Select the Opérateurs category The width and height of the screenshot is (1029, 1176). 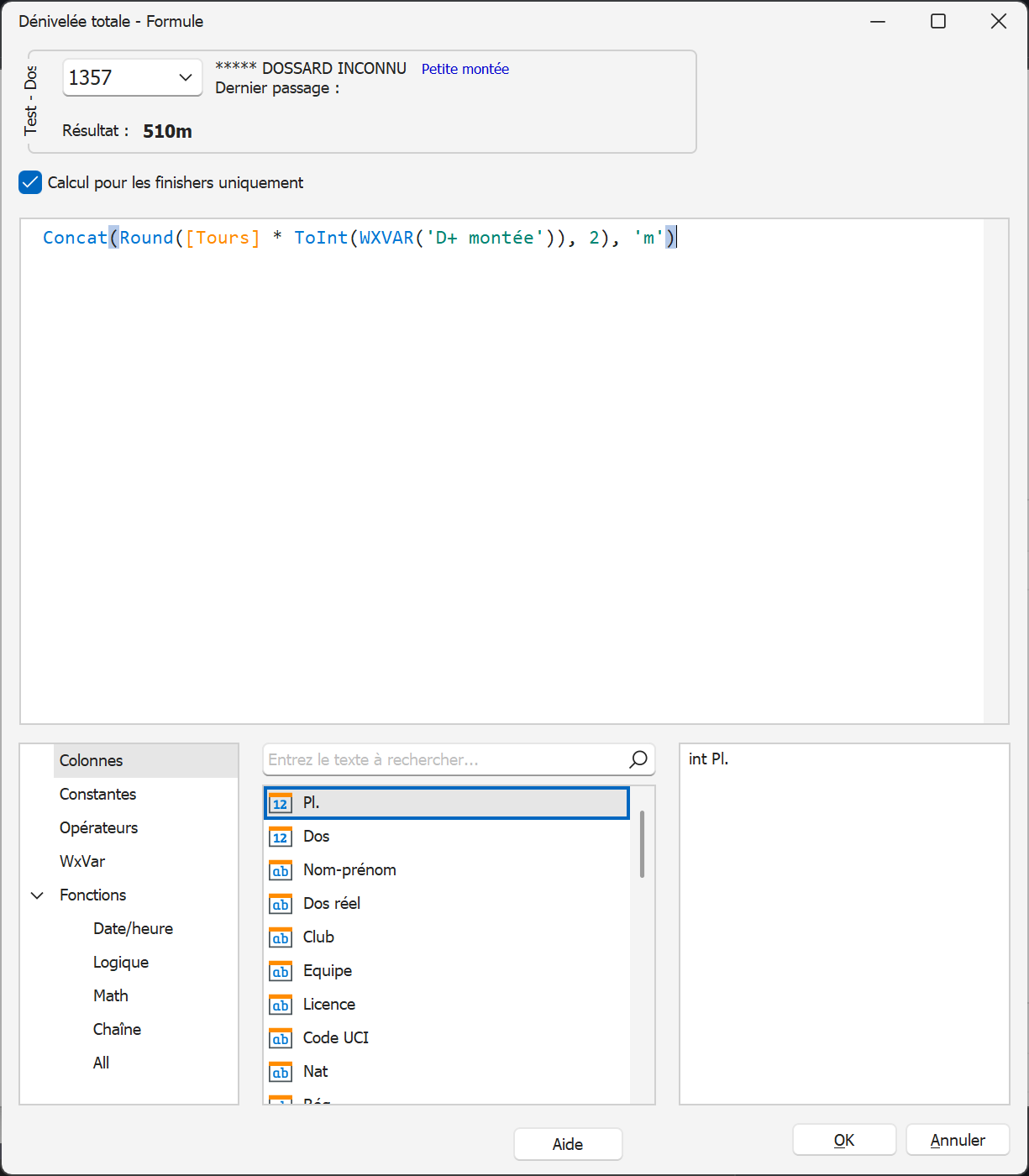(x=98, y=827)
